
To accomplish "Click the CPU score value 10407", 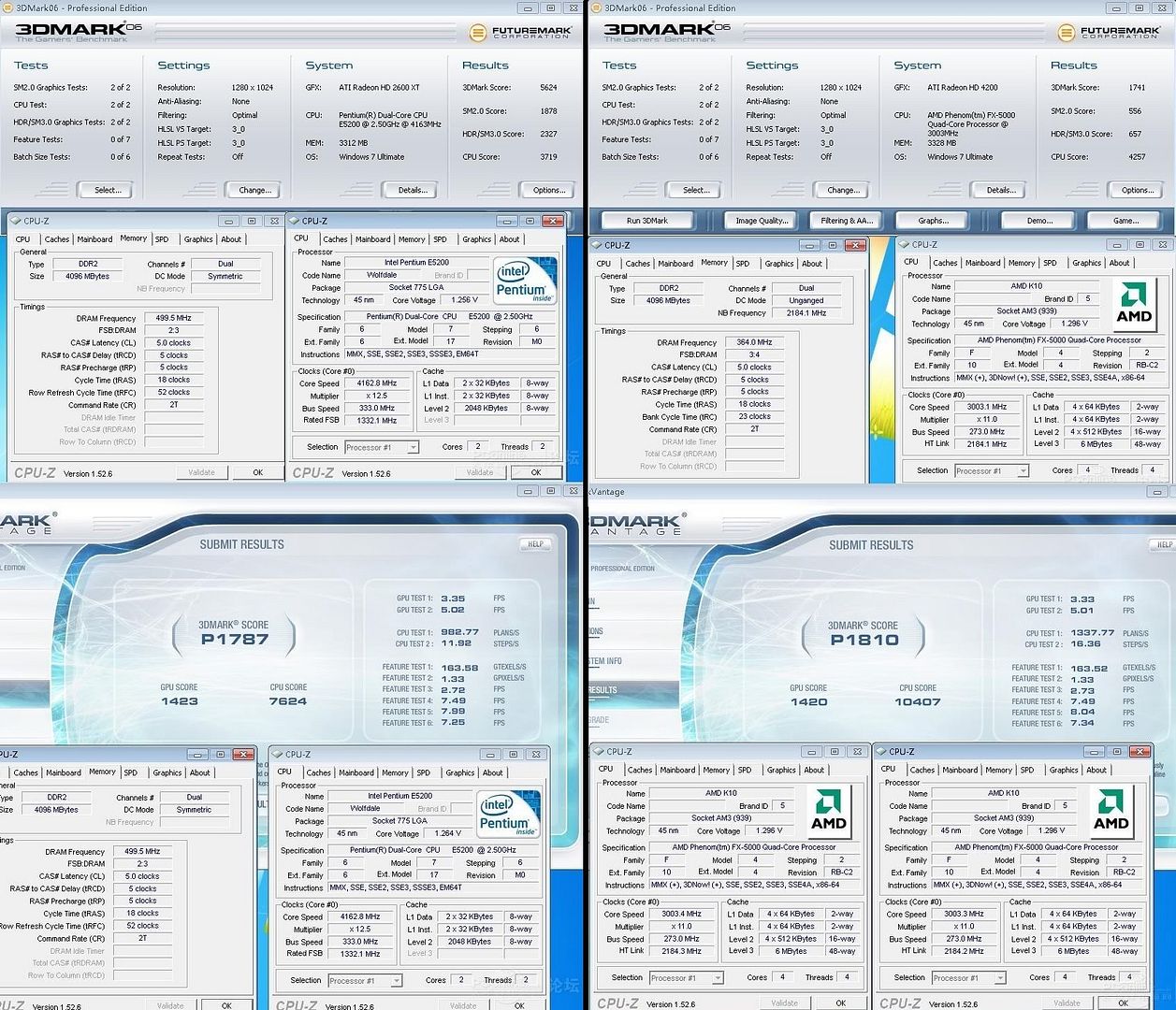I will [x=918, y=701].
